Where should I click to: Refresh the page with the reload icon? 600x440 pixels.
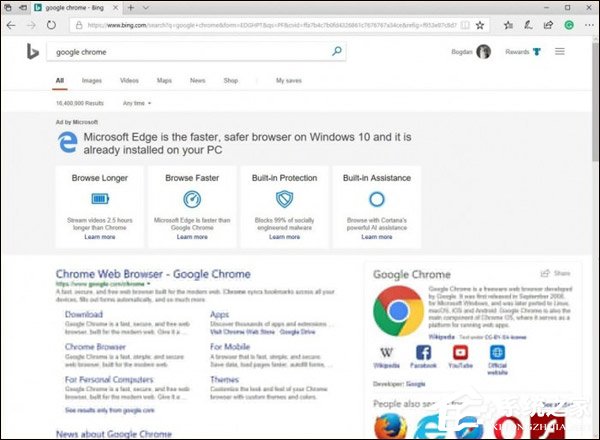click(51, 25)
